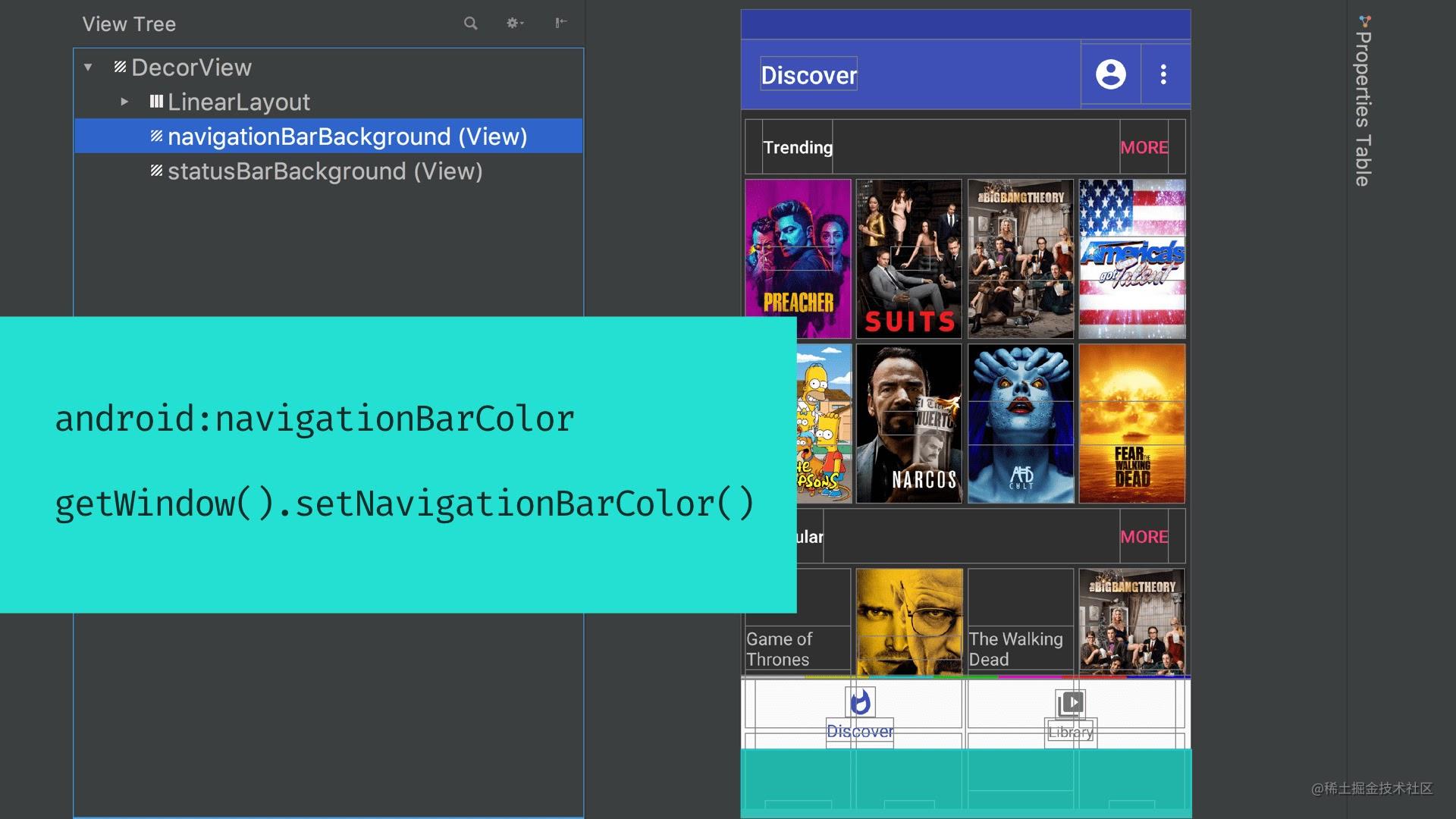Viewport: 1456px width, 819px height.
Task: Expand the LinearLayout tree node
Action: click(124, 102)
